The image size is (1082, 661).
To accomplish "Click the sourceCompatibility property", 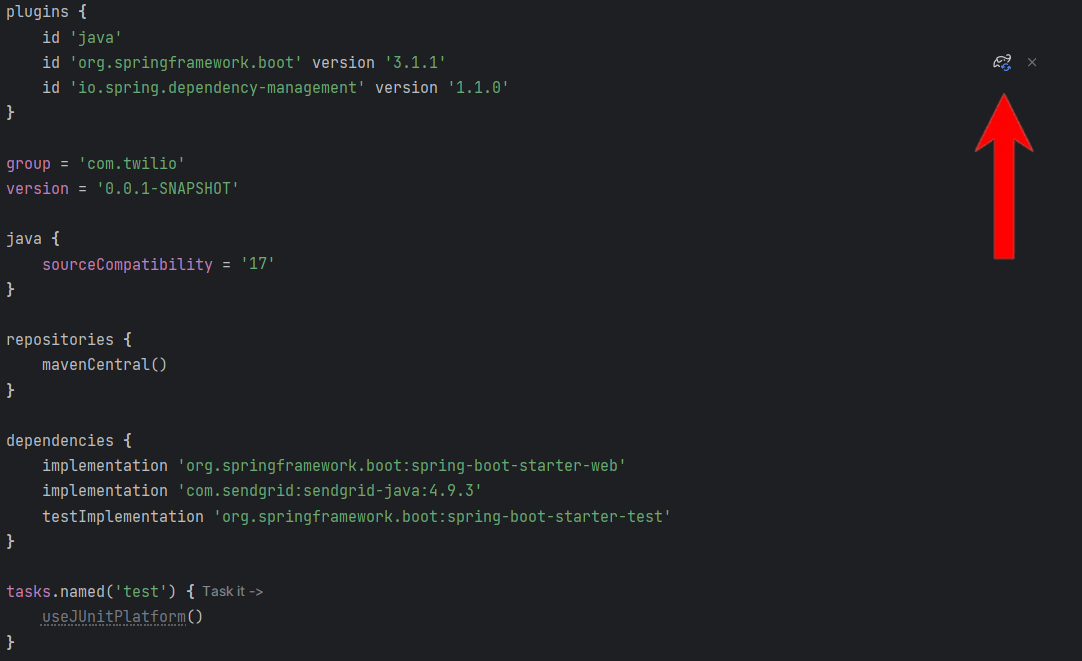I will [x=128, y=264].
